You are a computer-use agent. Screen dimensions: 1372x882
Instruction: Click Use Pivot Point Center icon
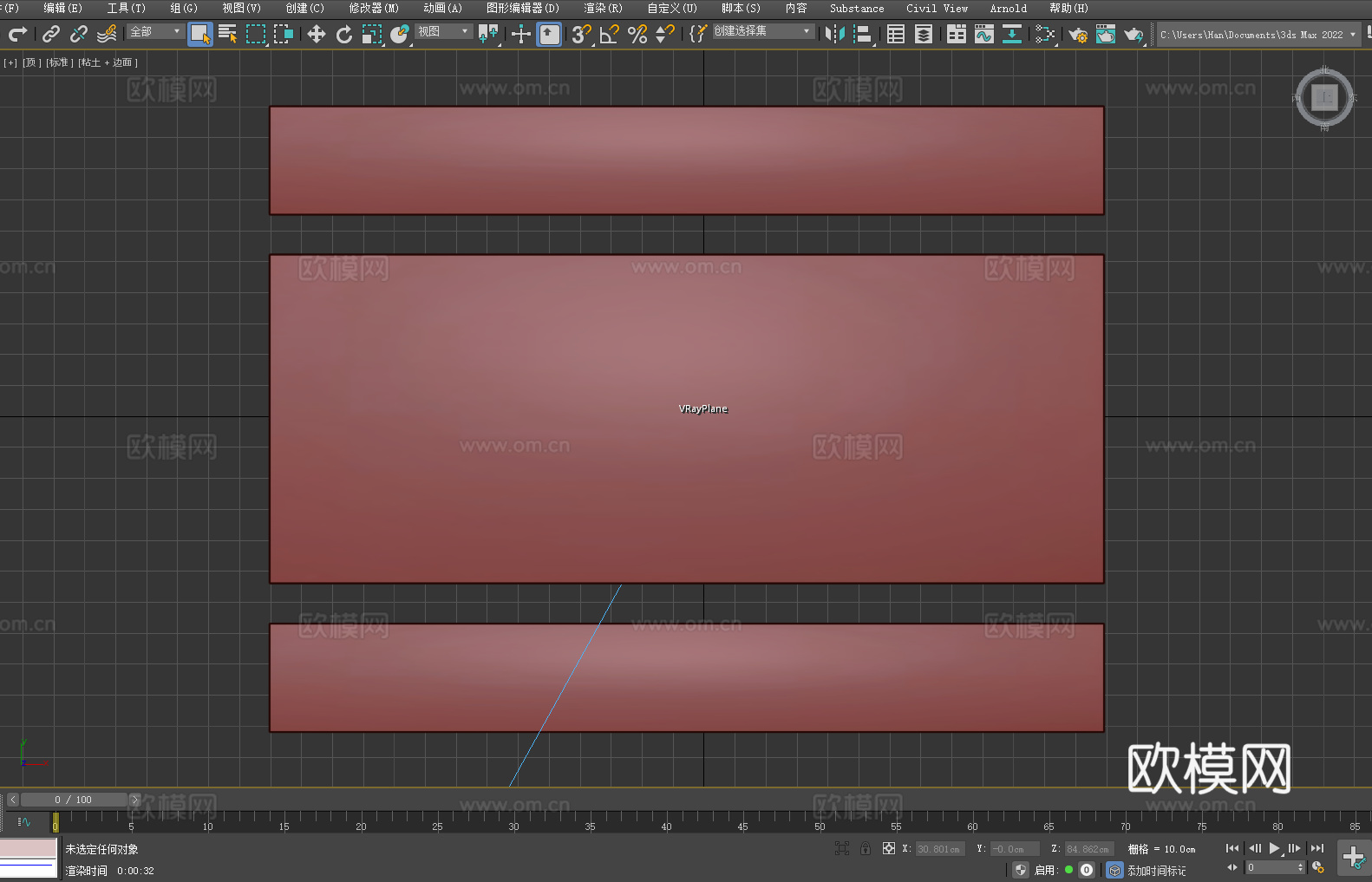tap(488, 34)
